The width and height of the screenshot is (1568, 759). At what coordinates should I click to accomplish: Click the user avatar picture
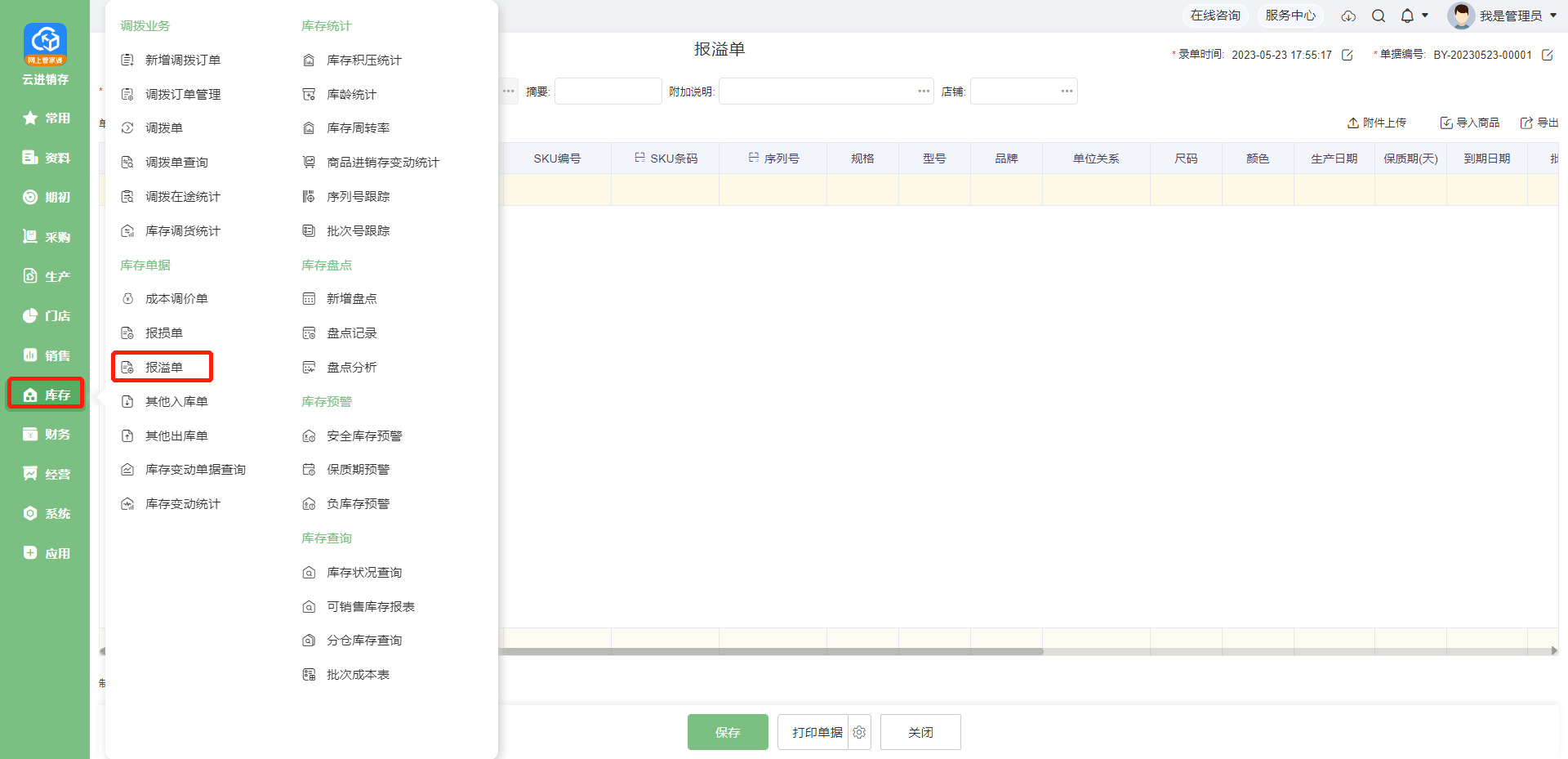click(1461, 16)
